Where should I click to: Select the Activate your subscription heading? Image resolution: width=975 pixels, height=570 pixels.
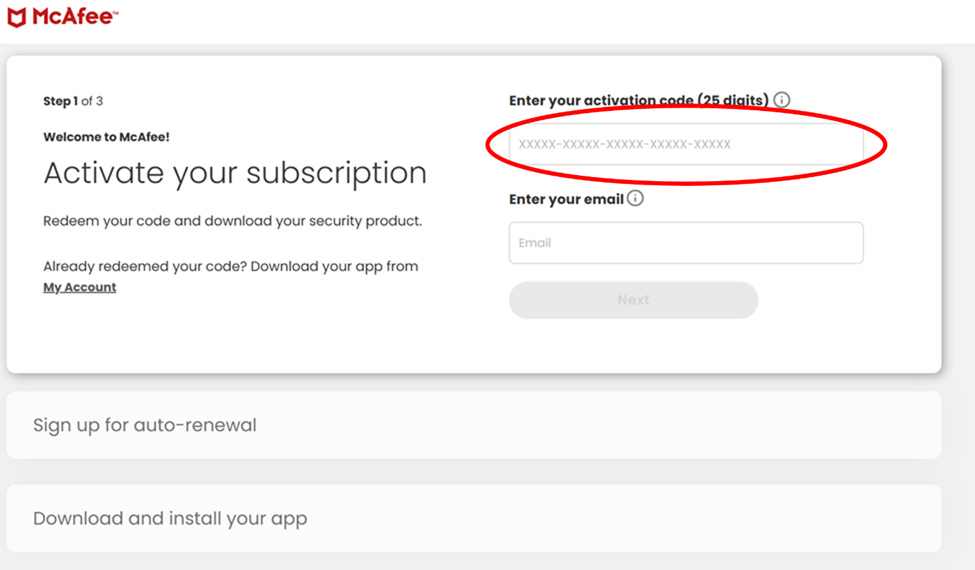click(235, 173)
